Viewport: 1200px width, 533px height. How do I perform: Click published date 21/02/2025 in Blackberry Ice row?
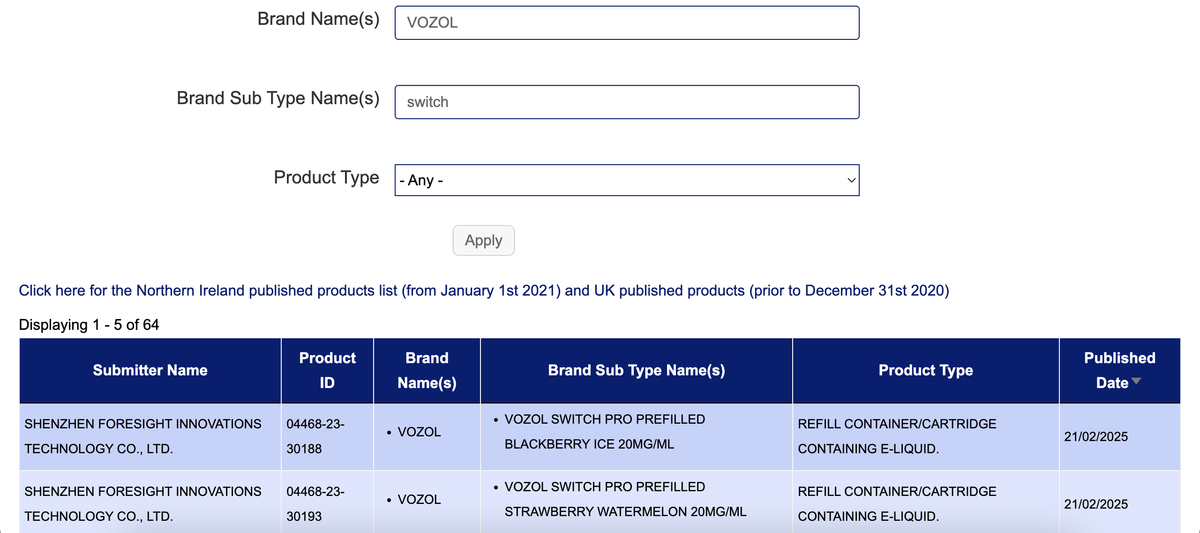coord(1095,437)
